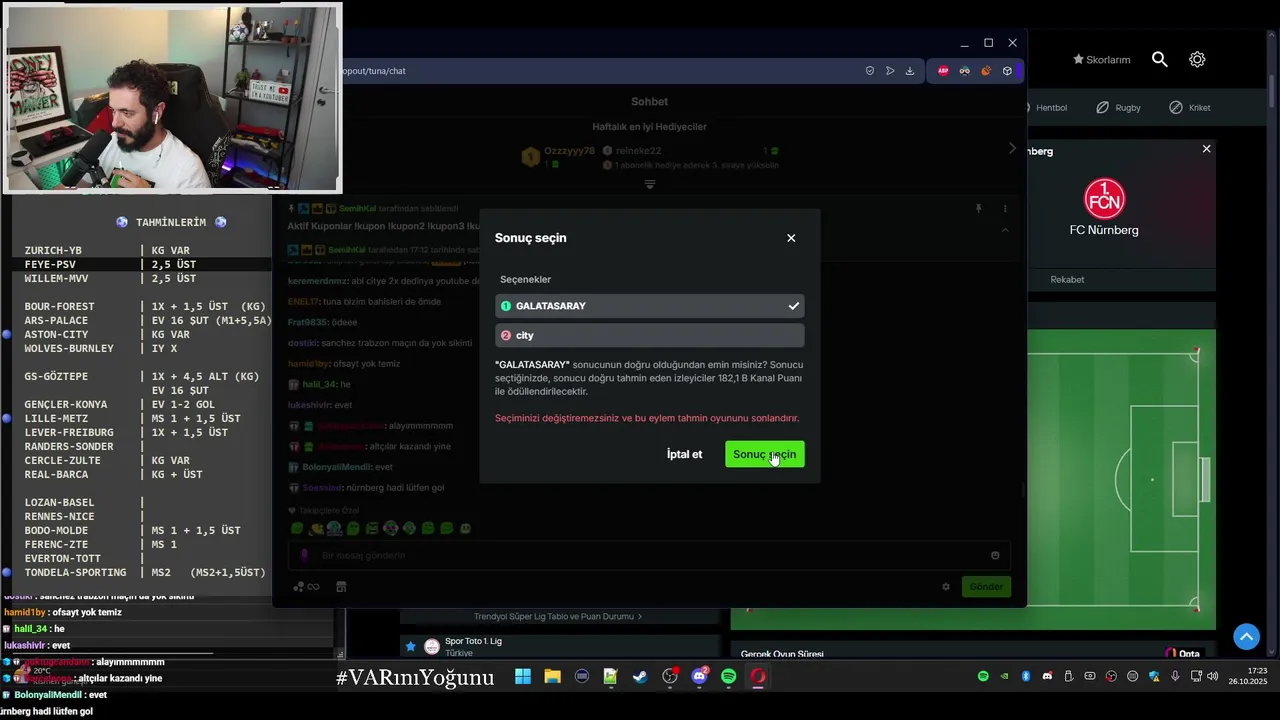This screenshot has height=720, width=1280.
Task: Open Spor Toto 1. Lig league row
Action: [x=560, y=646]
